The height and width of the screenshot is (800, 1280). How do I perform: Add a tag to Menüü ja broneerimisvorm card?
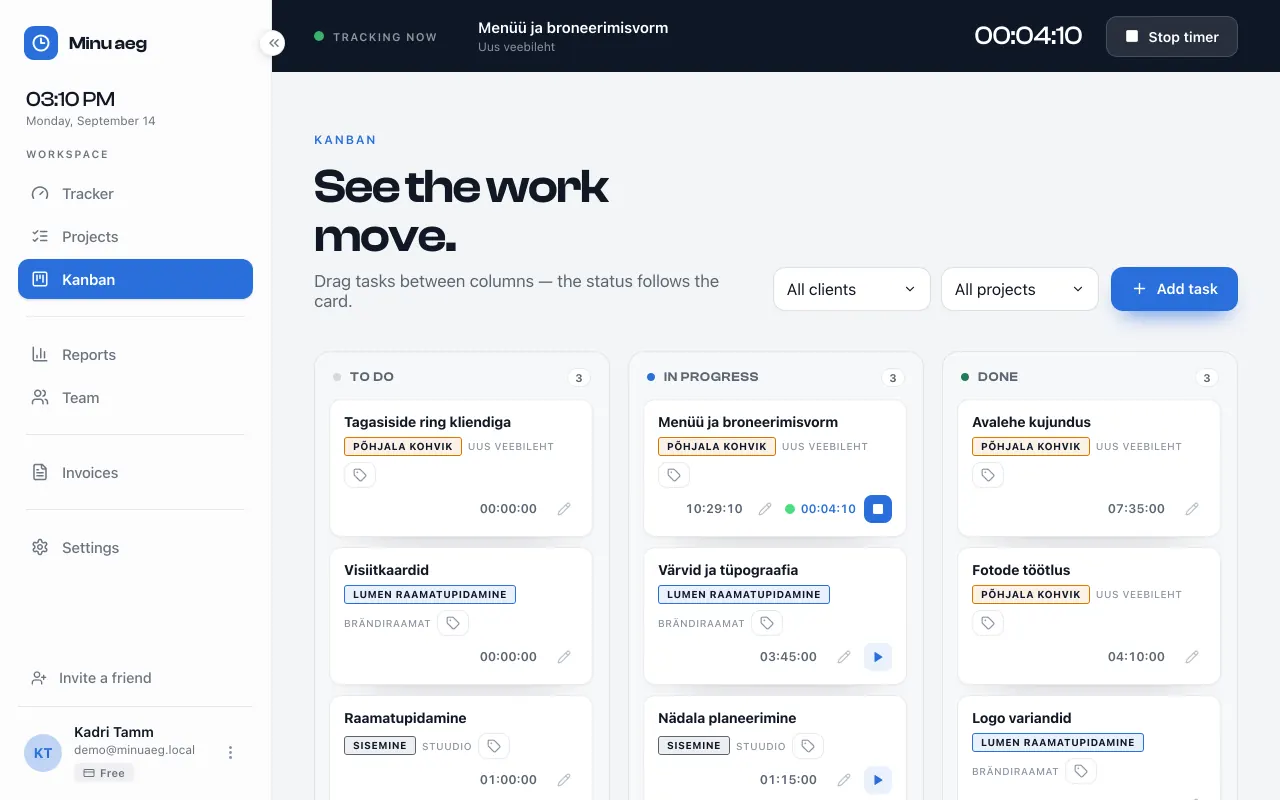tap(674, 475)
